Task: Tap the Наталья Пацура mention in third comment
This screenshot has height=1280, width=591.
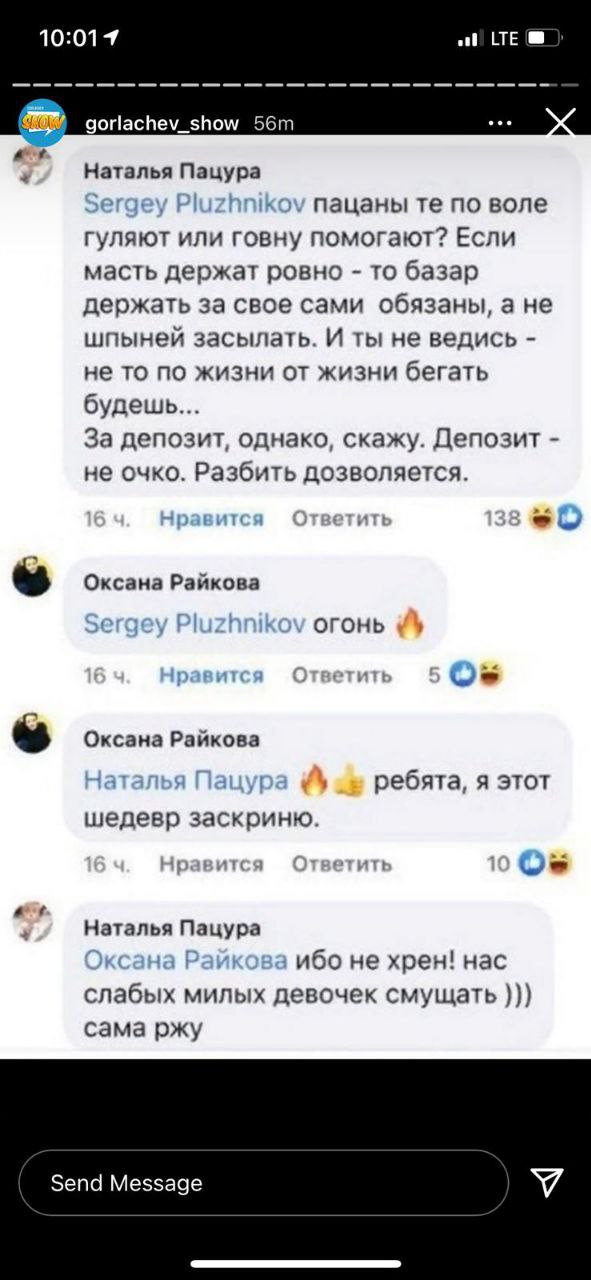Action: [x=186, y=781]
